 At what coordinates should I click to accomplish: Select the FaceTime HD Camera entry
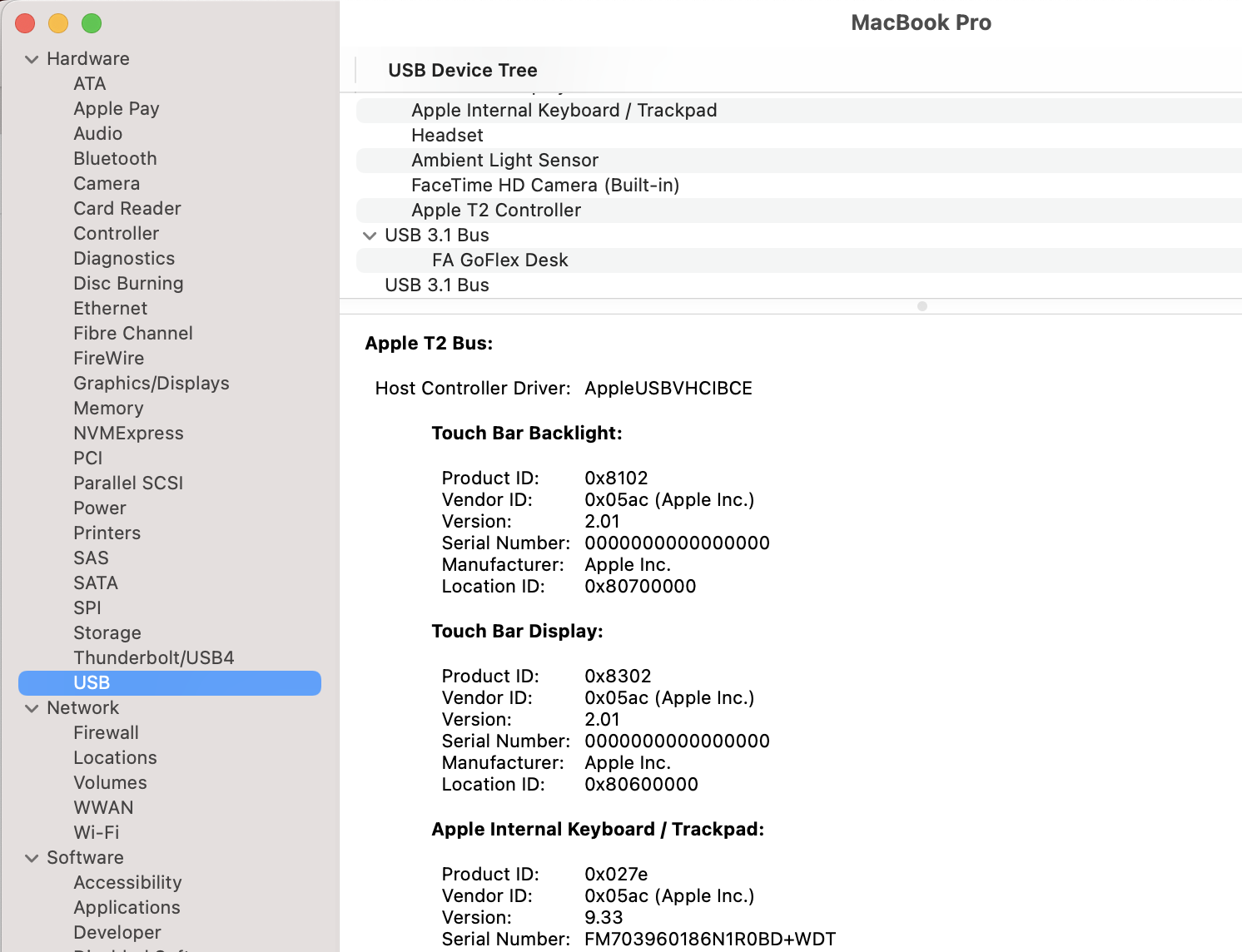pyautogui.click(x=544, y=185)
